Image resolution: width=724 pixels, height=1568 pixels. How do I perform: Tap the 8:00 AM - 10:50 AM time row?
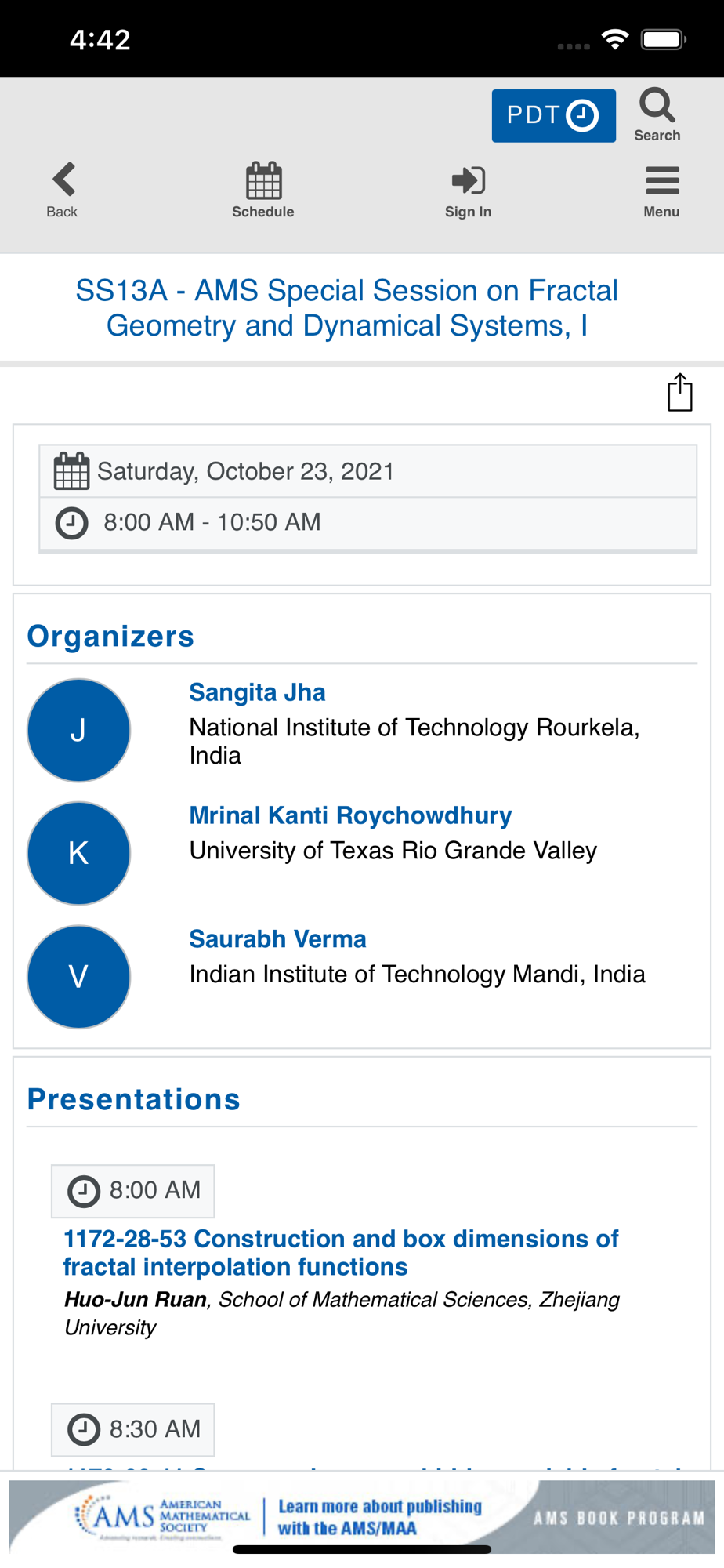click(x=368, y=523)
